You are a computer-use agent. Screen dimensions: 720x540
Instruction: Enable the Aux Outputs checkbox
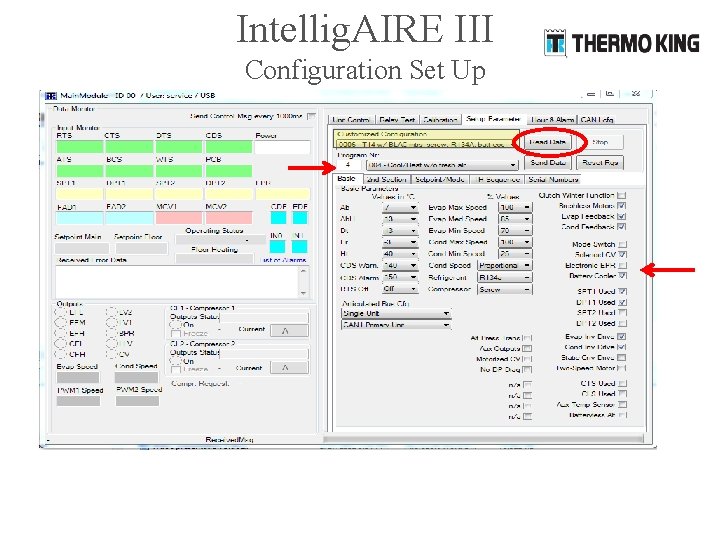point(527,349)
